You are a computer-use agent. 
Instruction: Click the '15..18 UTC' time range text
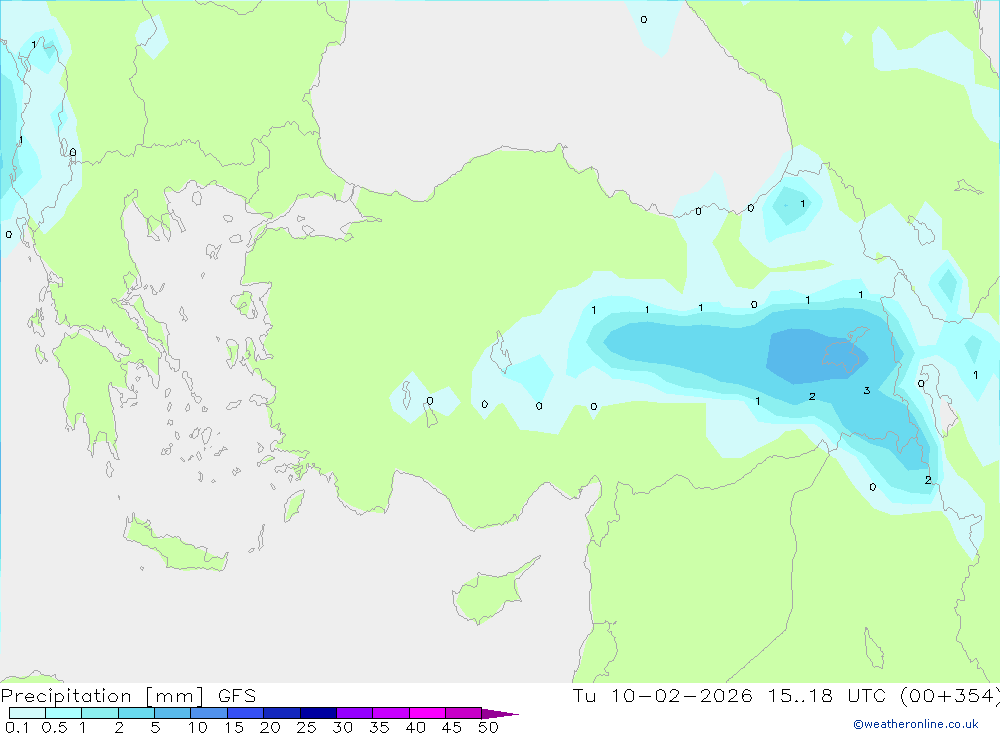point(827,696)
